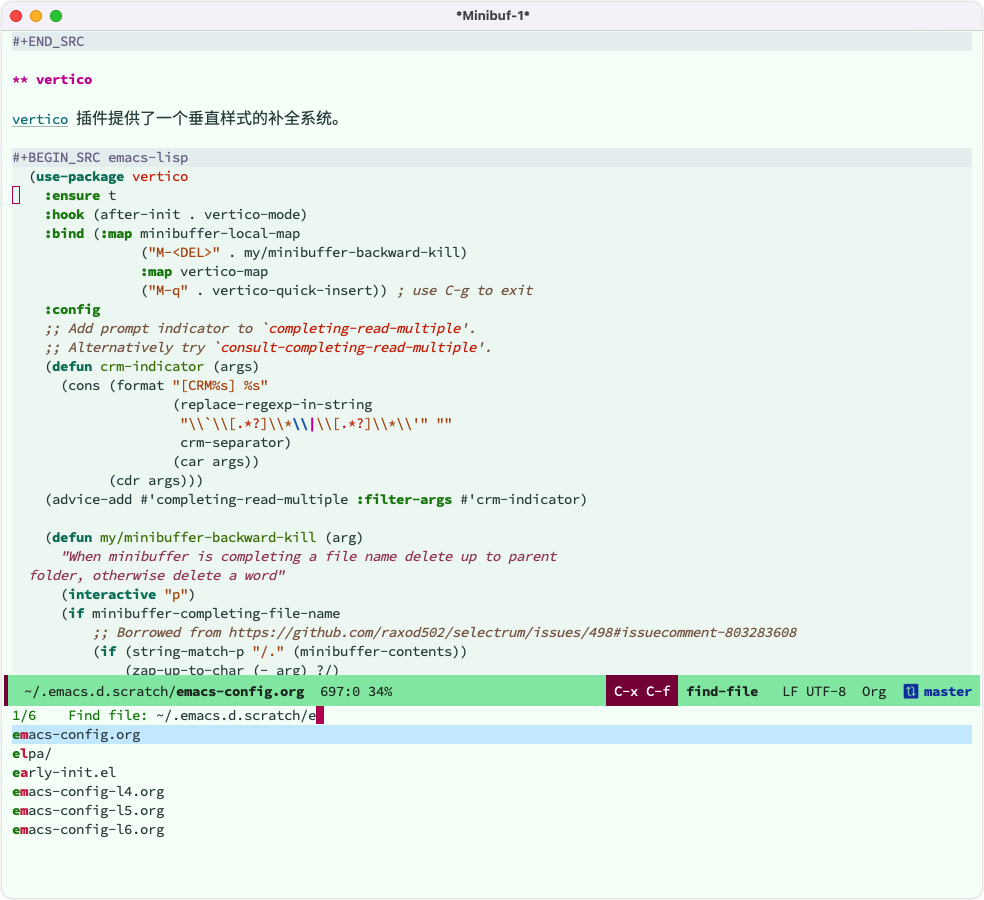
Task: Click the 1/6 candidate counter
Action: 24,715
